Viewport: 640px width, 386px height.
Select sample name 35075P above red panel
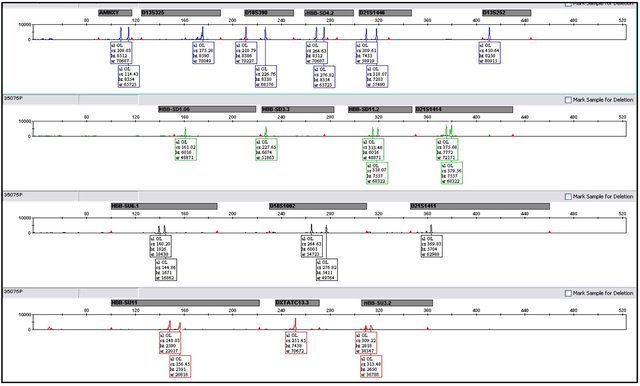click(13, 292)
